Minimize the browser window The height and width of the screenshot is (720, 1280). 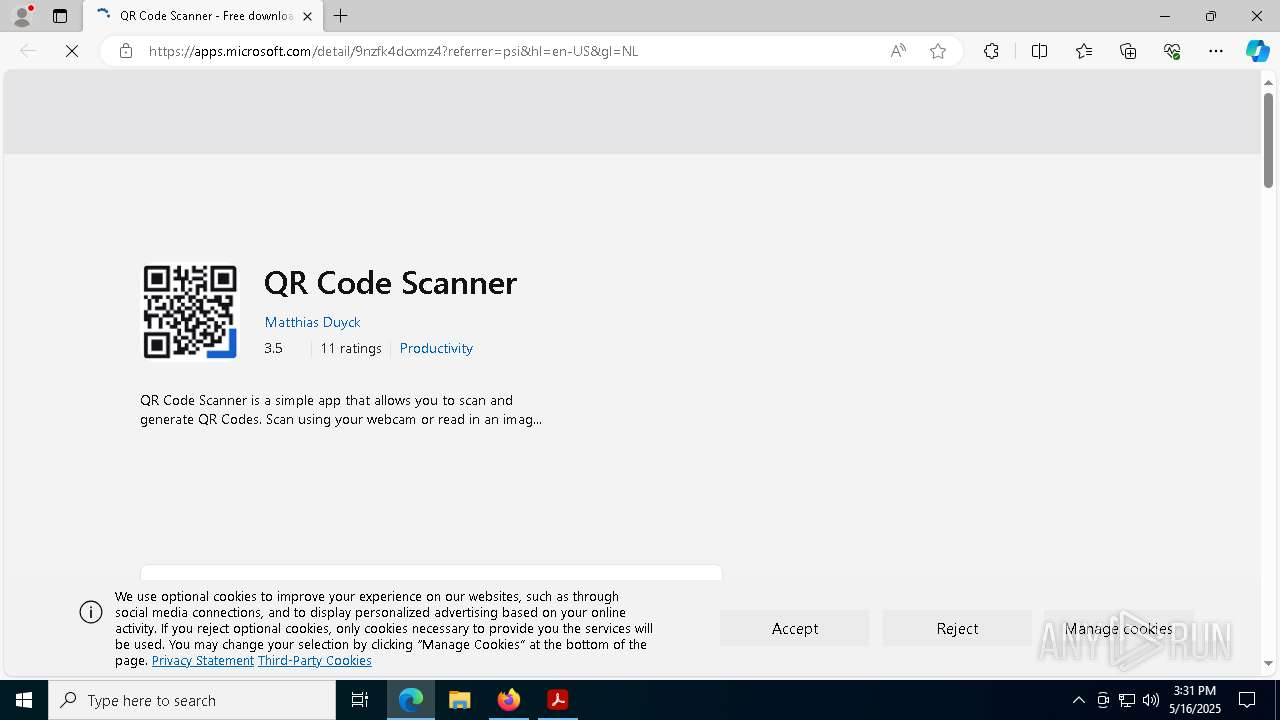1164,16
